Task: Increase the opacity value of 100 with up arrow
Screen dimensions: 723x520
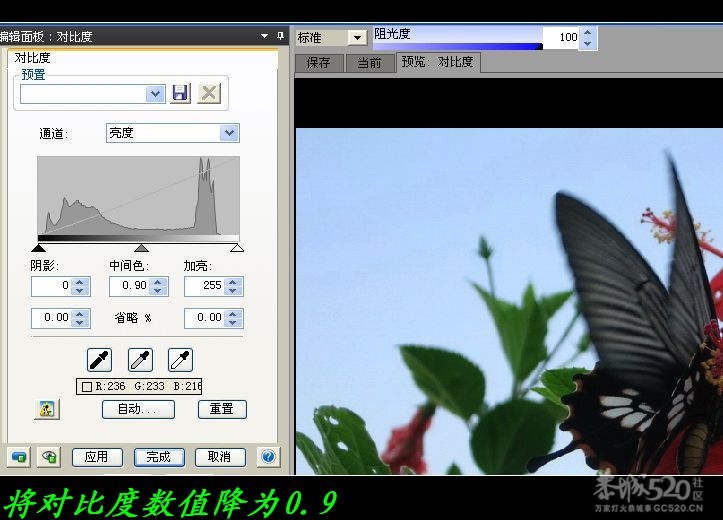Action: pos(587,33)
